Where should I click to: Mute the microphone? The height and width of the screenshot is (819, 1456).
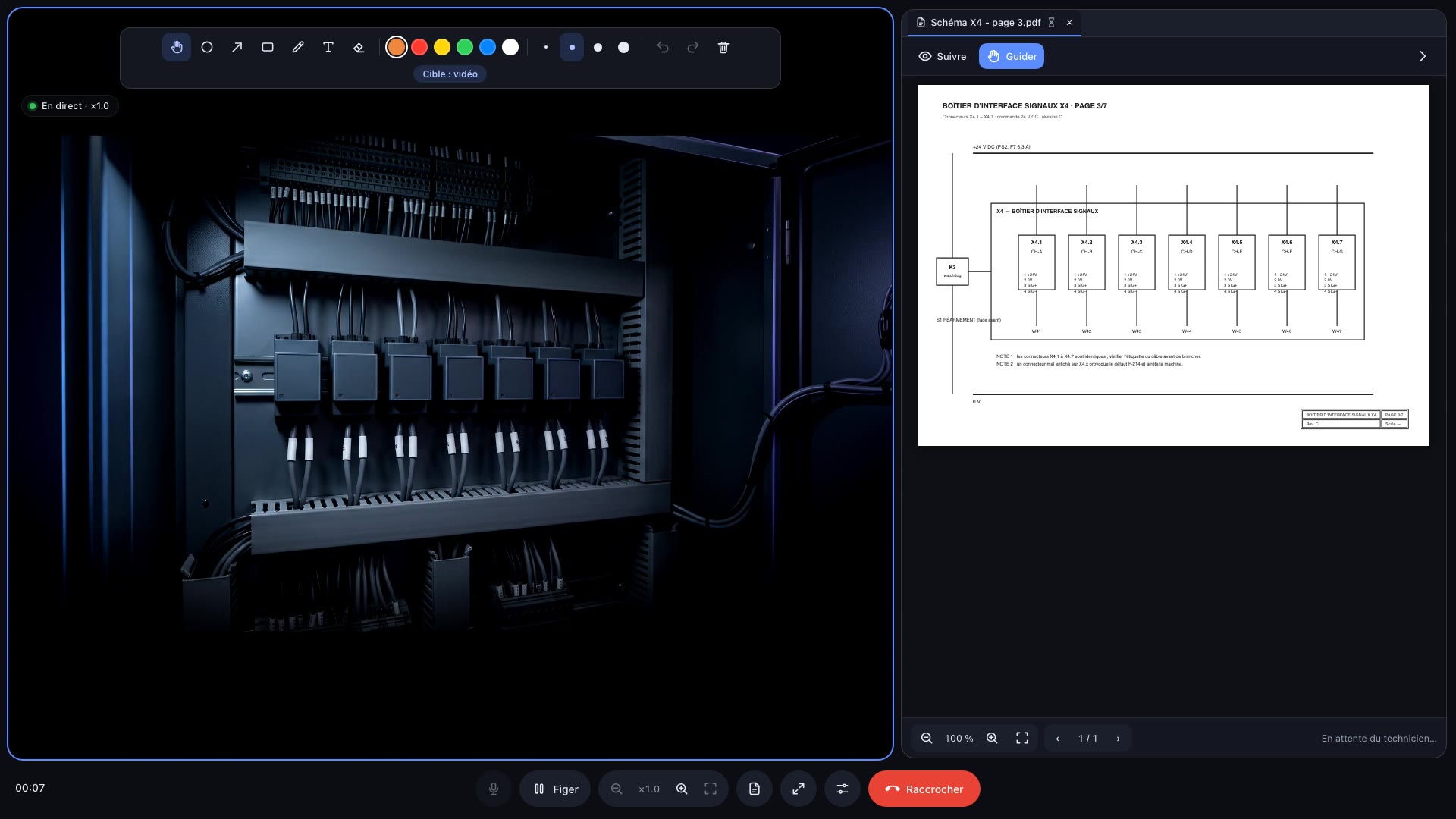pos(494,789)
